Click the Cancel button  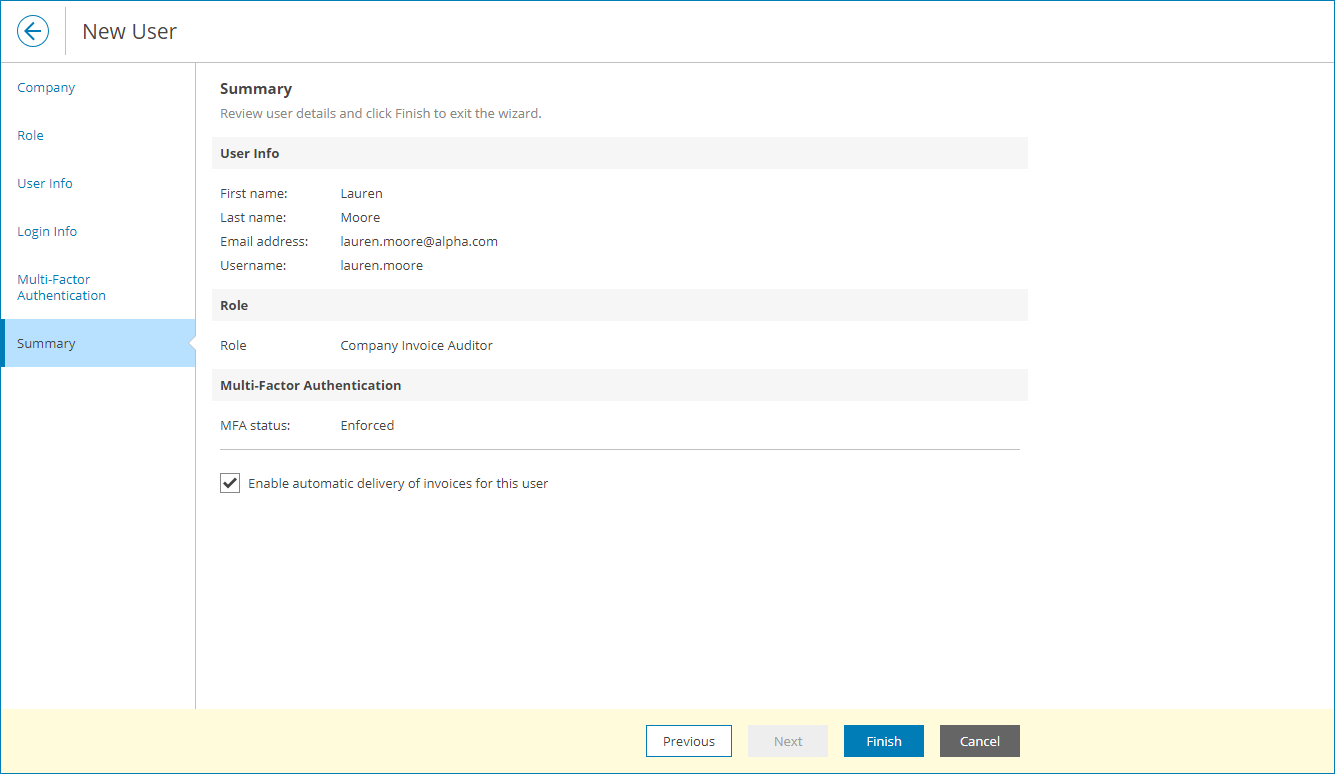(x=979, y=741)
